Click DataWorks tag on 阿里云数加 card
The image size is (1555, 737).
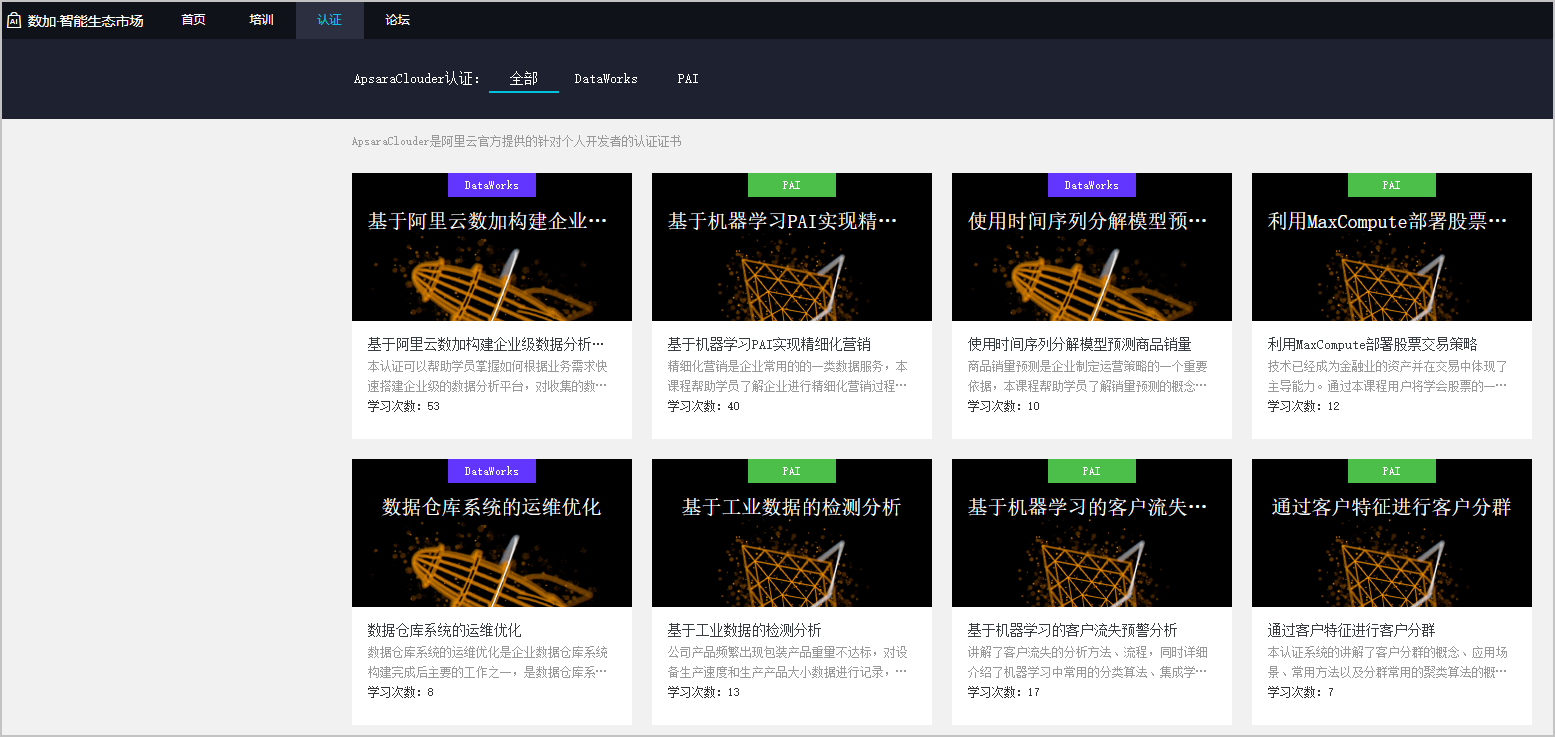click(492, 185)
